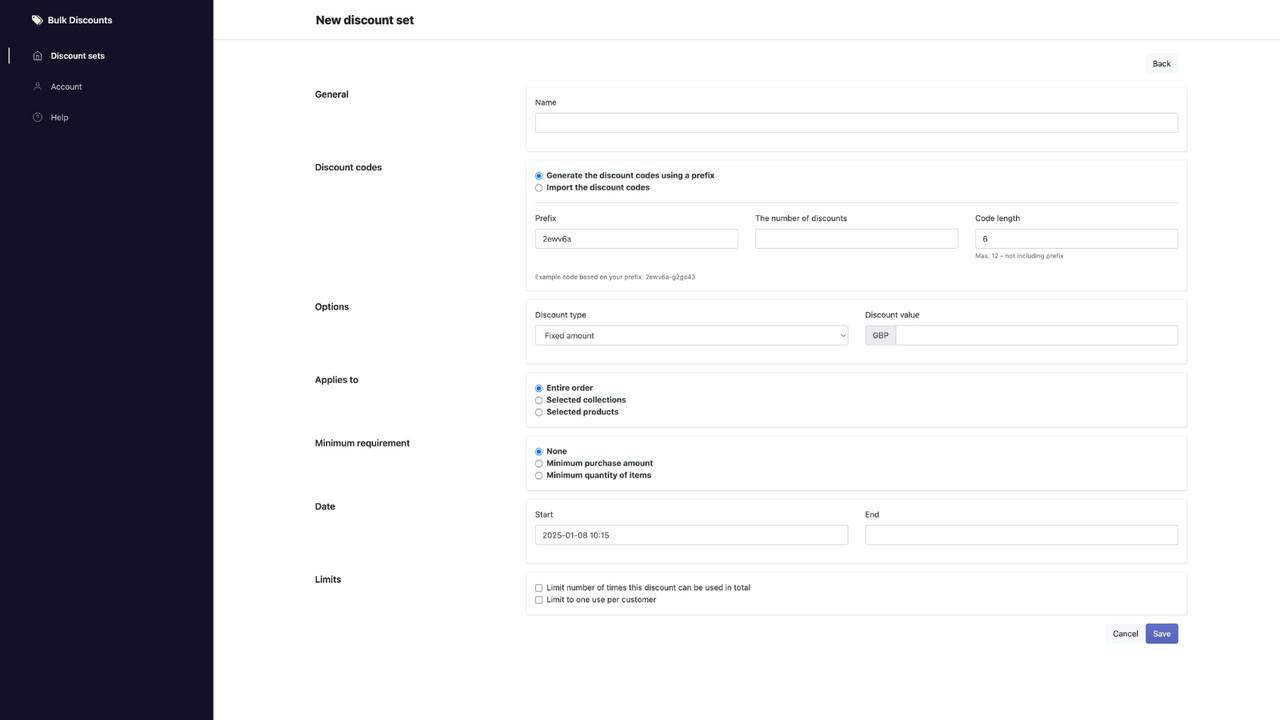Open Discount sets from the sidebar

point(77,55)
